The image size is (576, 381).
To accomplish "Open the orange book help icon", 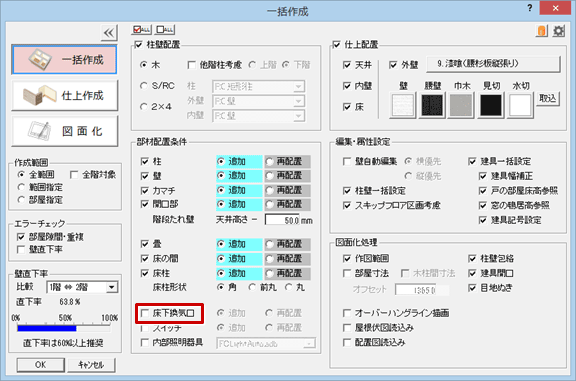I will point(541,31).
